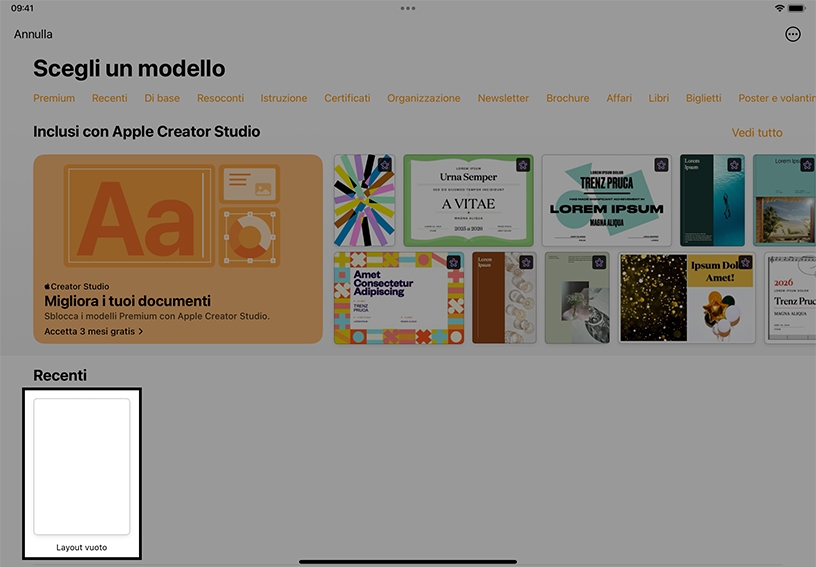Select the Recenti category tab
The width and height of the screenshot is (816, 567).
pos(110,98)
